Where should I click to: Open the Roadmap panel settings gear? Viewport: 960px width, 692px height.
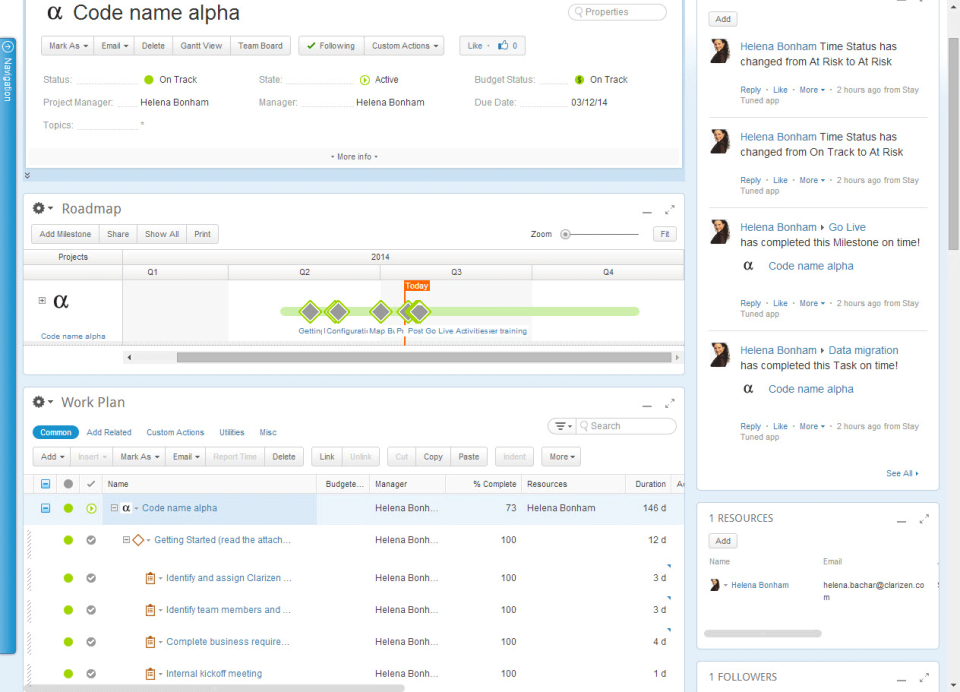[40, 209]
